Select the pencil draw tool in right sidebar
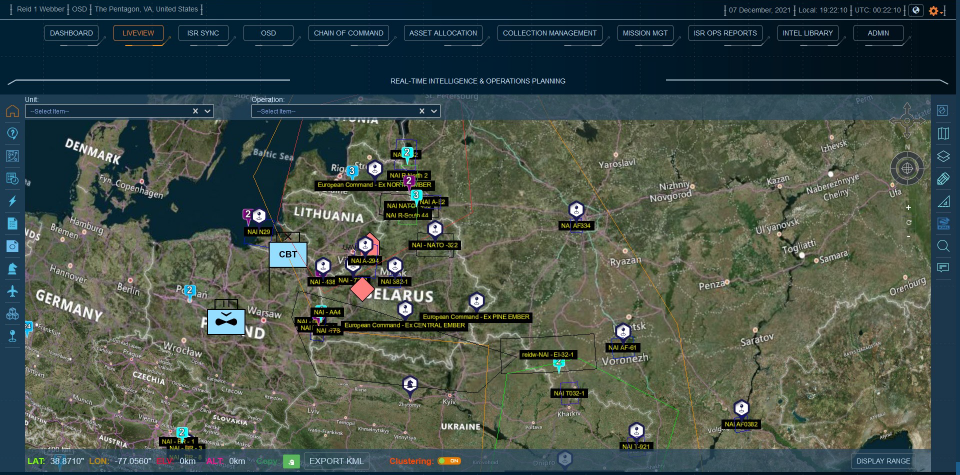The height and width of the screenshot is (475, 960). [x=943, y=179]
